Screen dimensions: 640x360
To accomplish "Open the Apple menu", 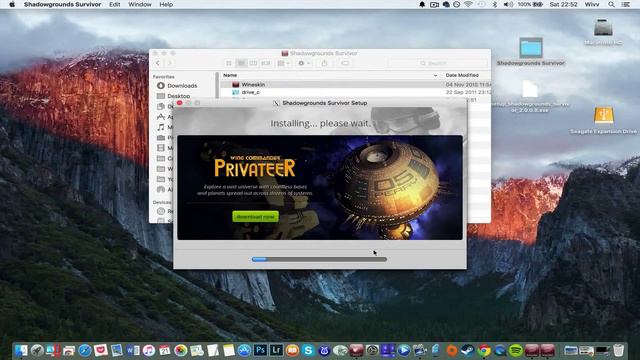I will 12,4.
